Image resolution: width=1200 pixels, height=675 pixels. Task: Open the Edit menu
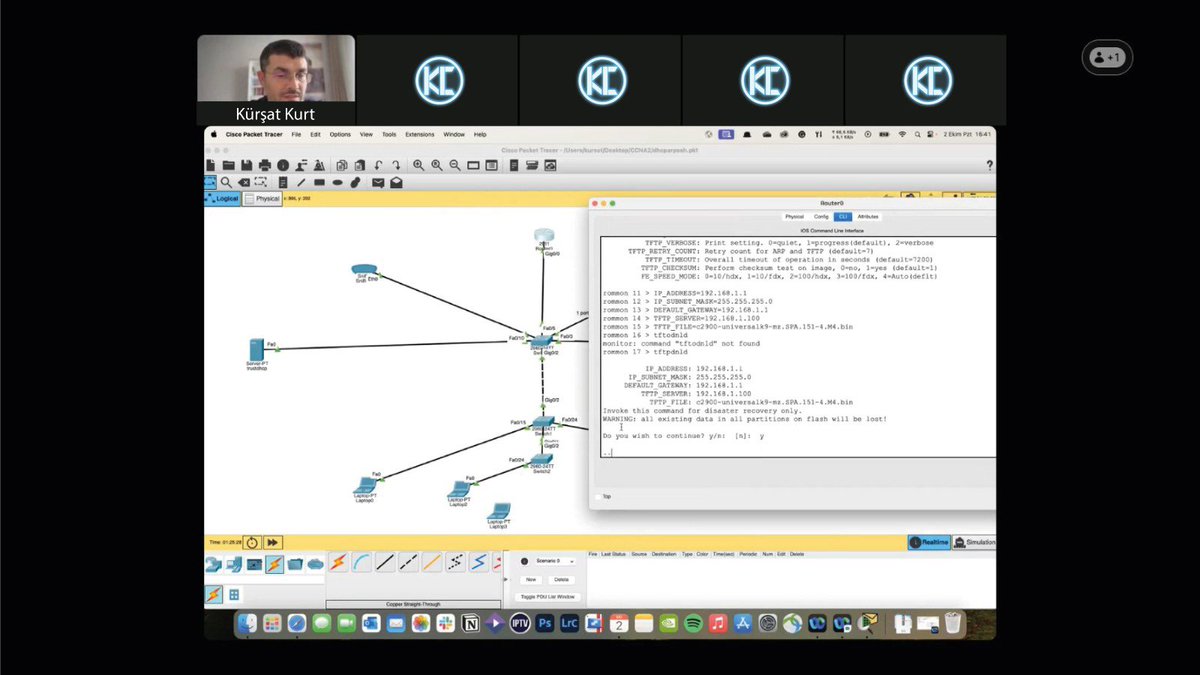pyautogui.click(x=315, y=134)
